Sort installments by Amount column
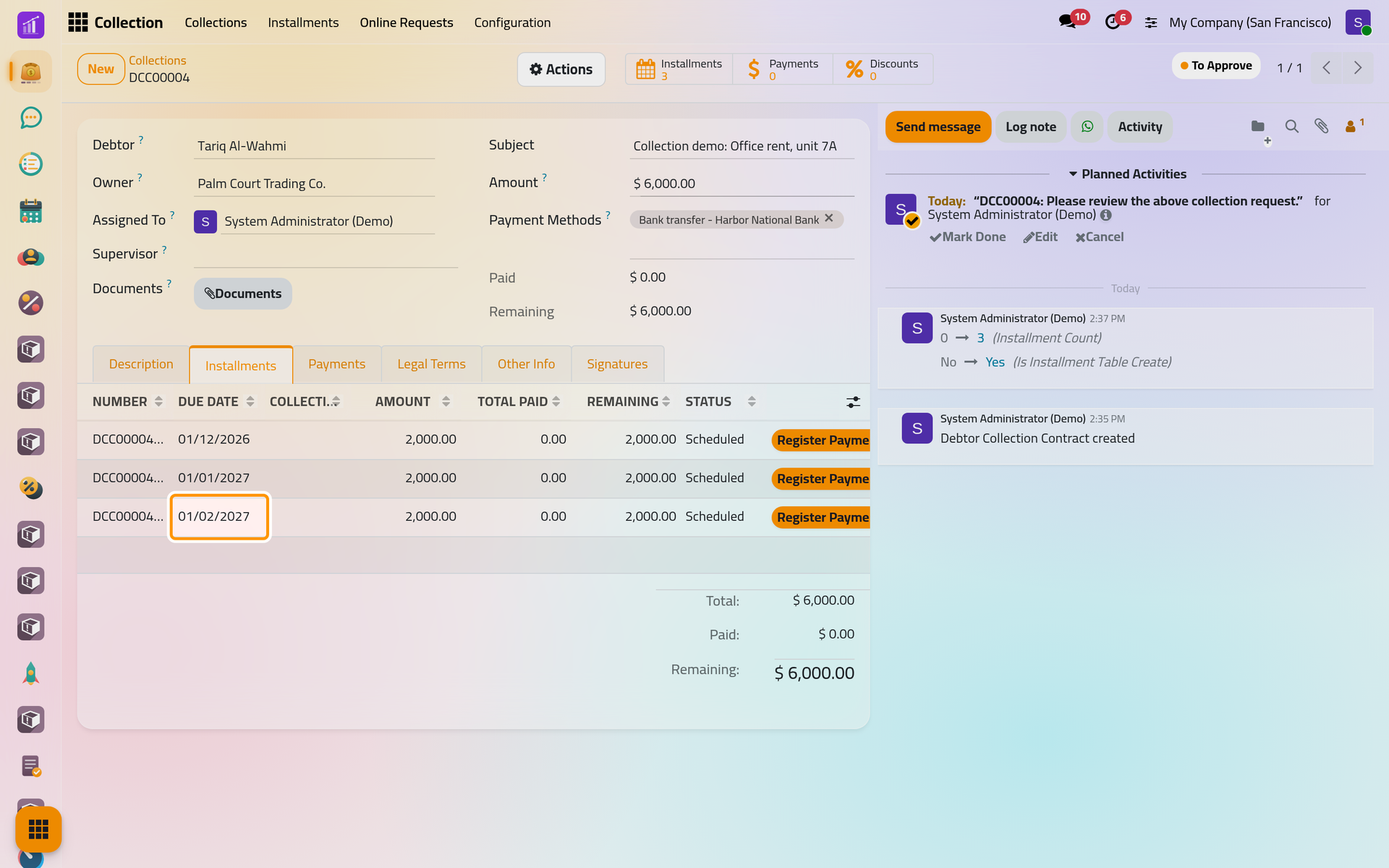The width and height of the screenshot is (1389, 868). tap(412, 401)
